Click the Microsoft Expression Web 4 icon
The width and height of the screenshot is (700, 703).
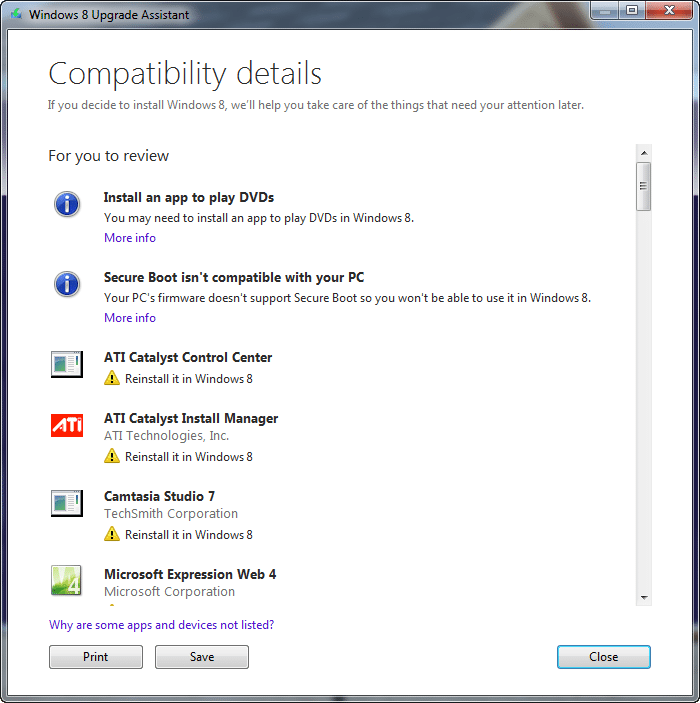pos(66,580)
